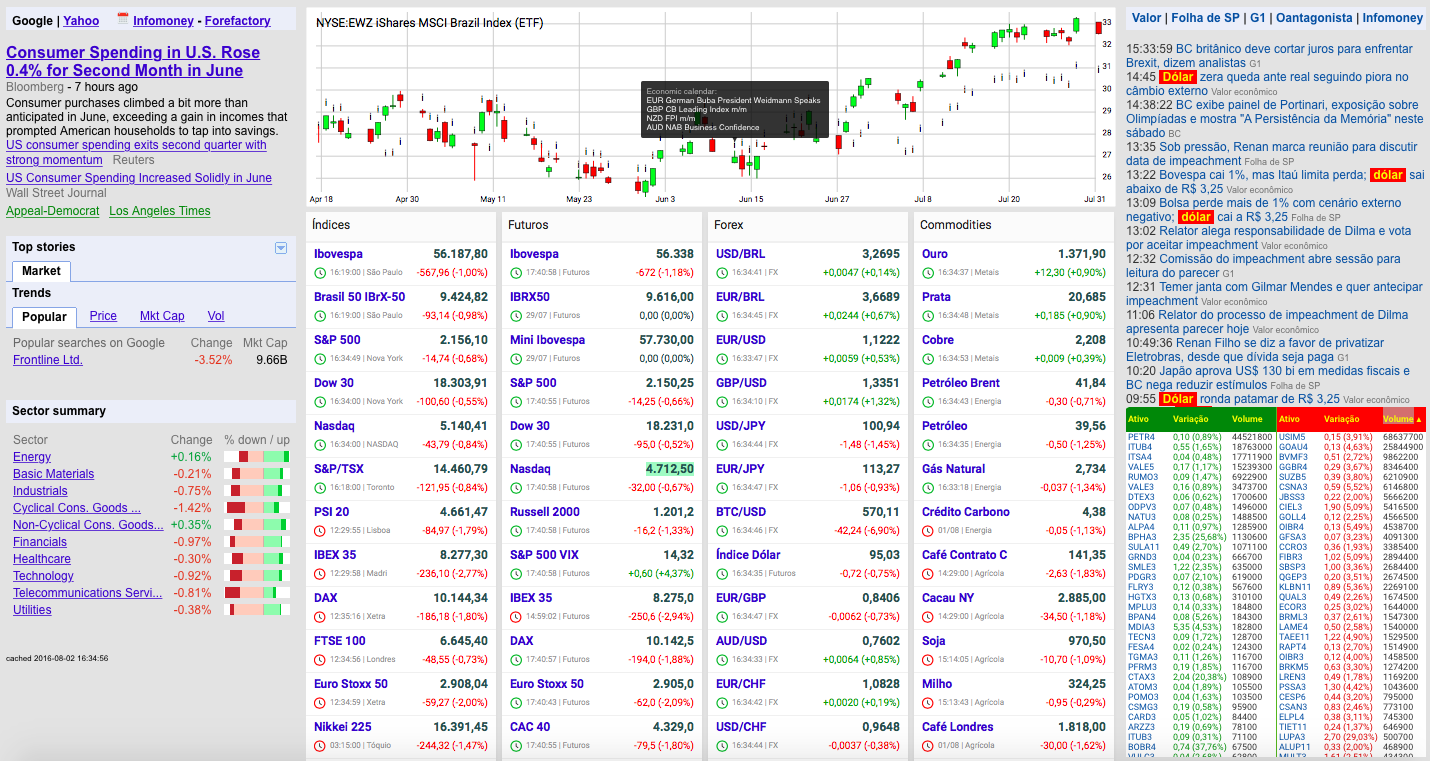
Task: Click the clock icon under S&P/TSX
Action: click(320, 487)
